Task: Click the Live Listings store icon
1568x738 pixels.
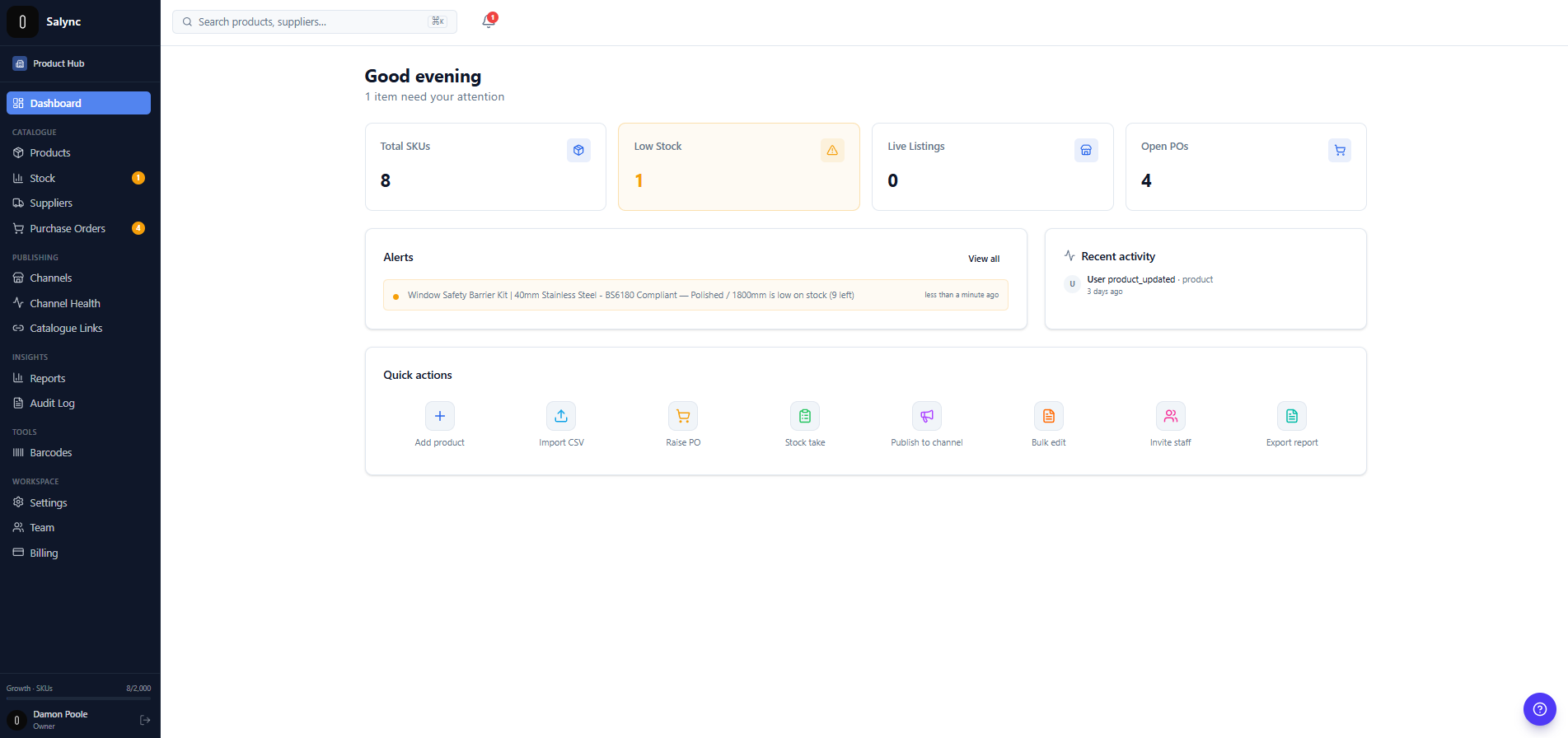Action: pos(1086,150)
